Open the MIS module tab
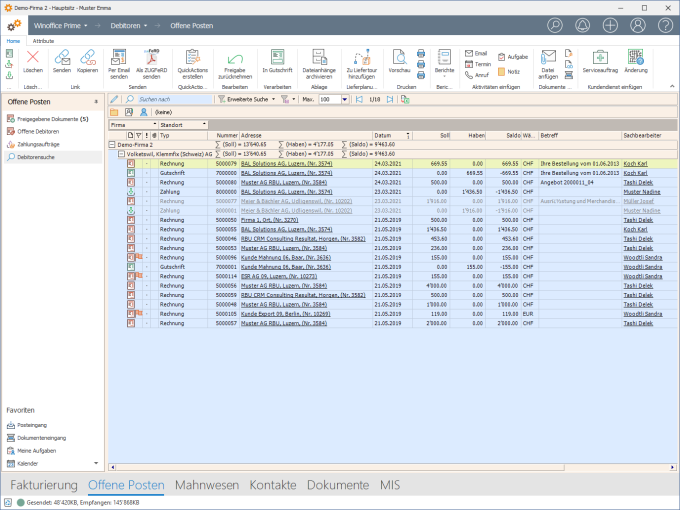Screen dimensions: 680x510 coord(390,485)
